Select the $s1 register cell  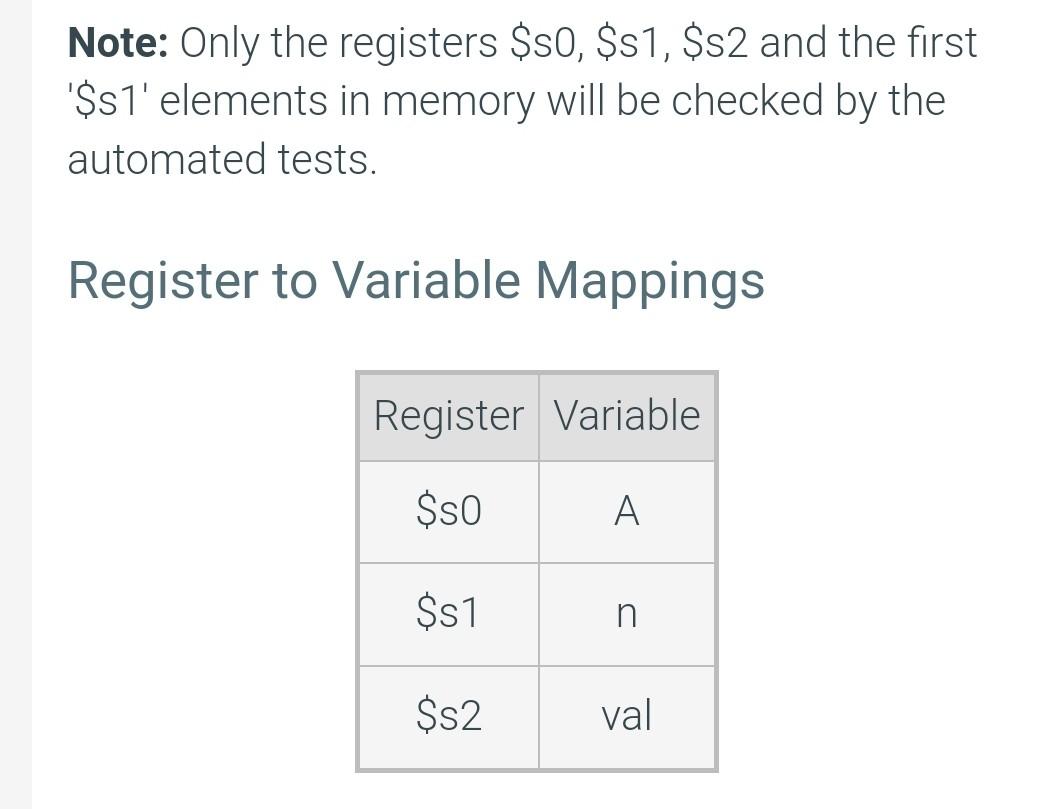[x=449, y=613]
